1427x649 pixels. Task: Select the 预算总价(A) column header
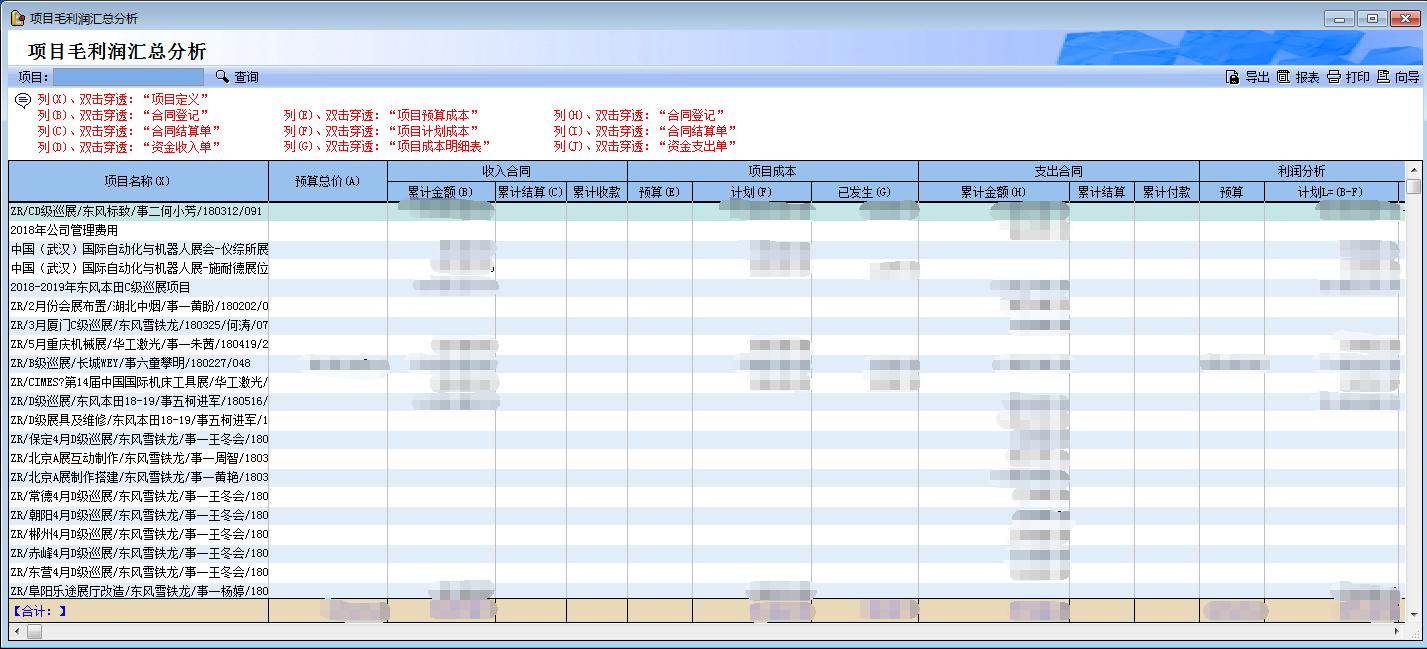[x=327, y=181]
